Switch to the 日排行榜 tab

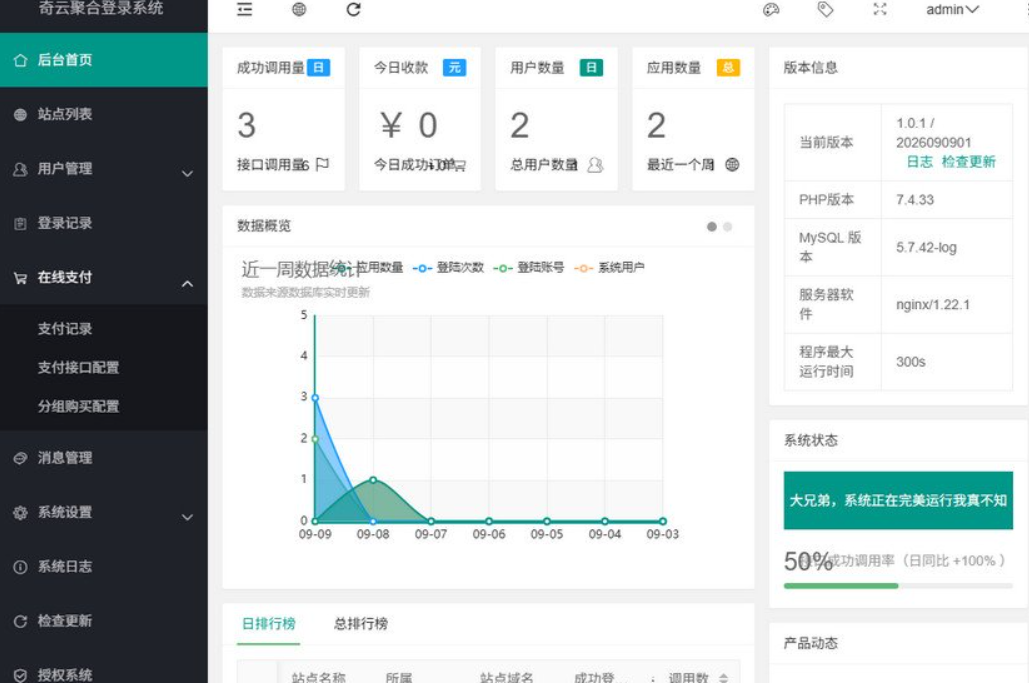tap(268, 623)
